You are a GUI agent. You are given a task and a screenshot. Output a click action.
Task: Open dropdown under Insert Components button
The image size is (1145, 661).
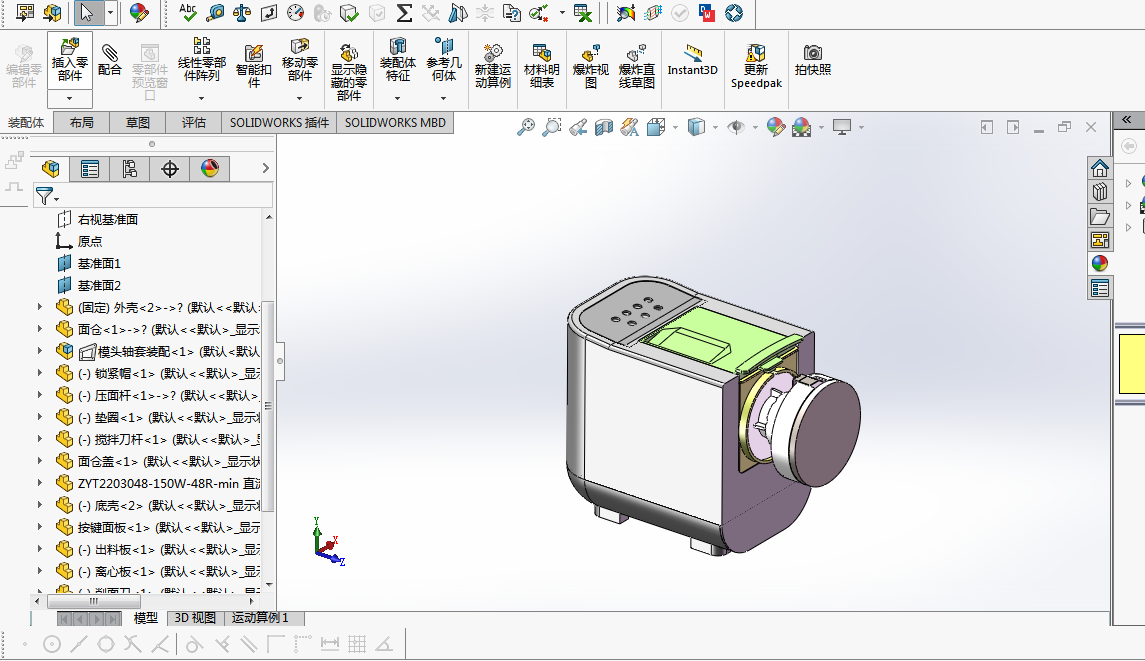coord(69,99)
